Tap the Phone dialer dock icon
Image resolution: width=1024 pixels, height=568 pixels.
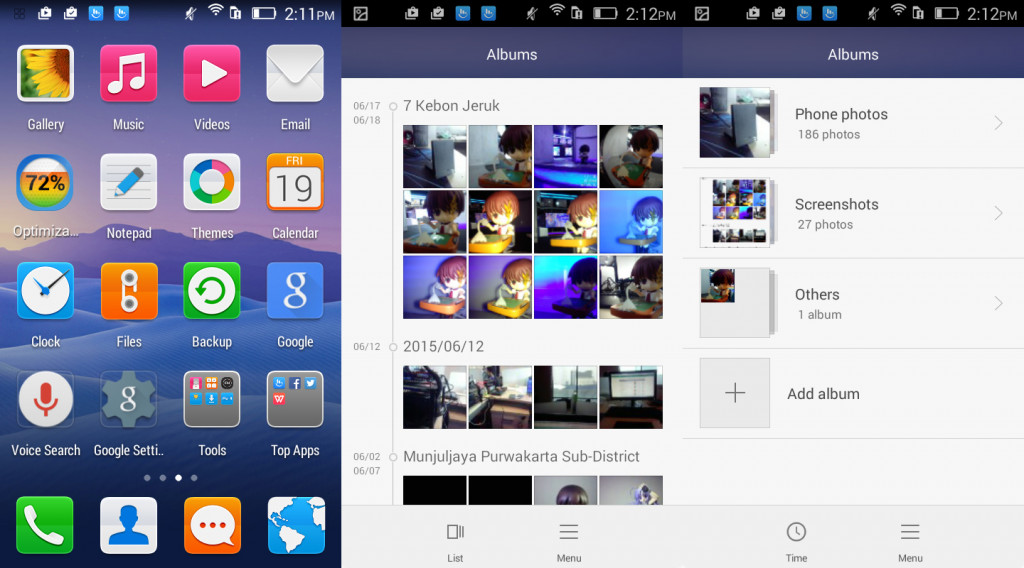coord(45,525)
